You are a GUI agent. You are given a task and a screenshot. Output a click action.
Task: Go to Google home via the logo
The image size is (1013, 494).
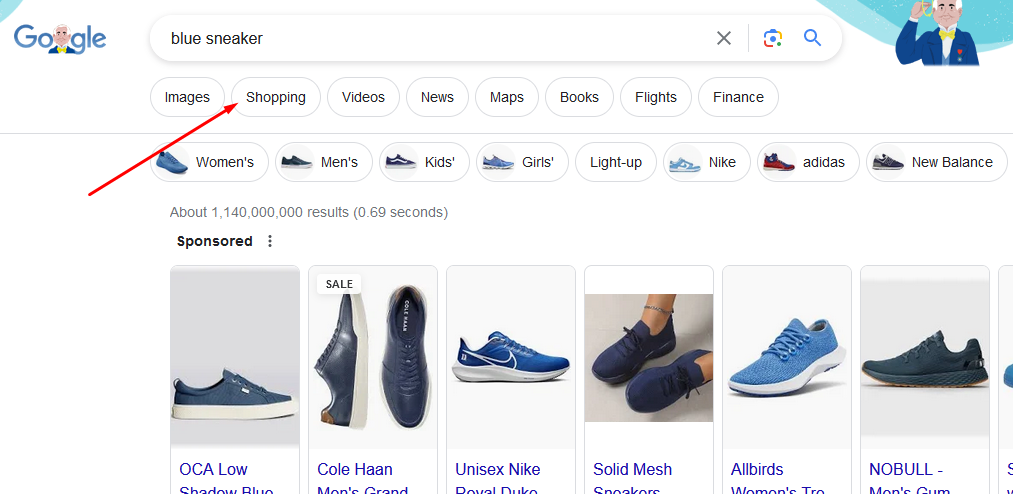[x=60, y=38]
